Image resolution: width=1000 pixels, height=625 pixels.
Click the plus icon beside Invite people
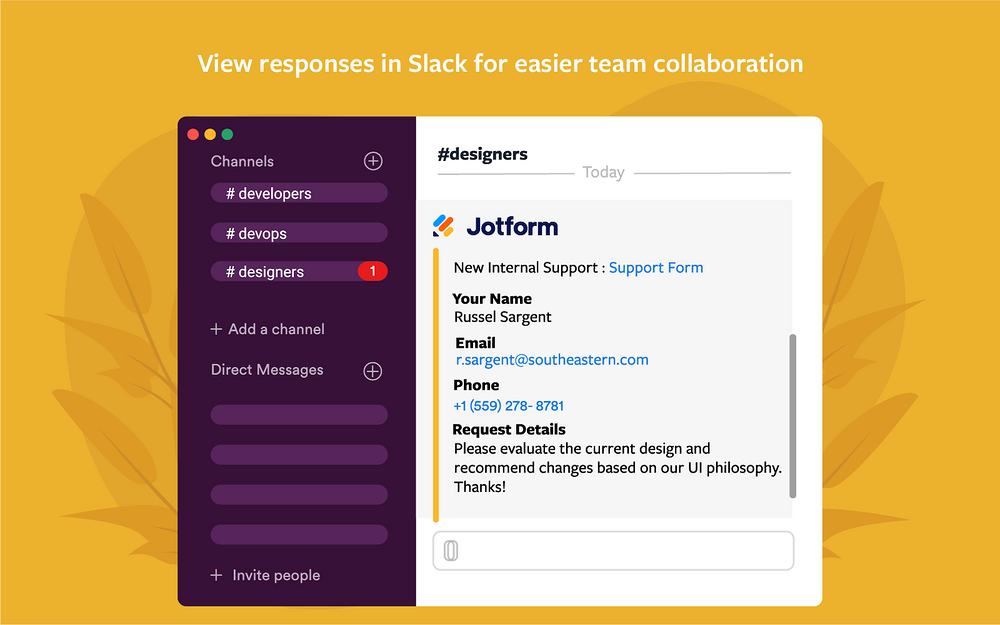click(216, 575)
